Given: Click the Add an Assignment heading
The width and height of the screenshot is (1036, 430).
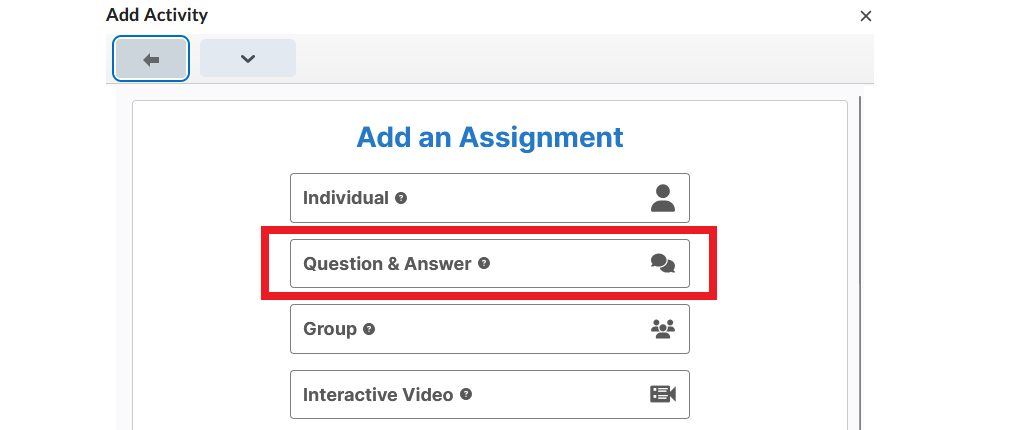Looking at the screenshot, I should 490,137.
